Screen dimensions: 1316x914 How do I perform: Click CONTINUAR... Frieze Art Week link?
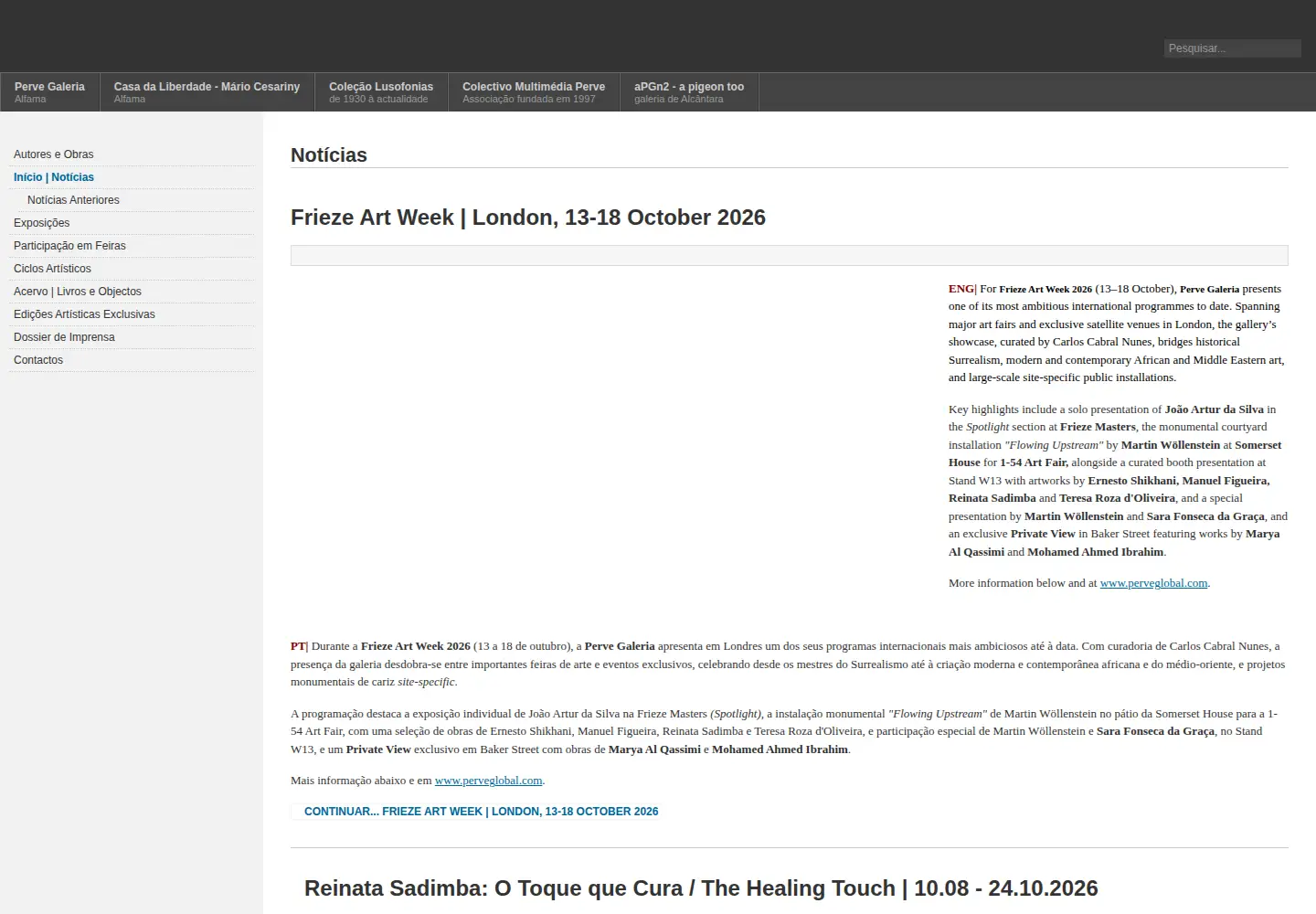[x=481, y=812]
